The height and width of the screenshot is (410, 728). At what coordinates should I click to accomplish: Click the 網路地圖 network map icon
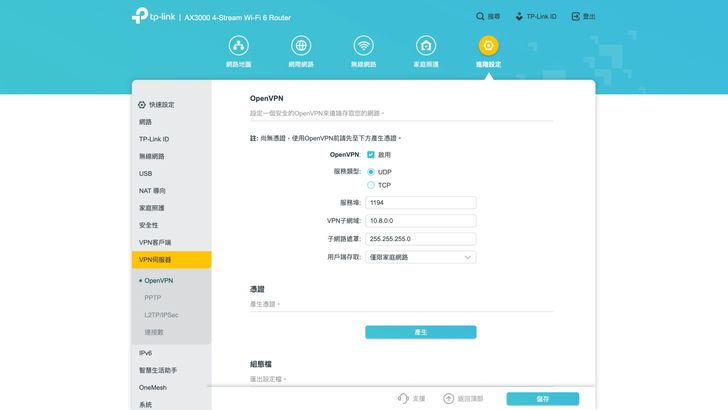click(x=238, y=46)
